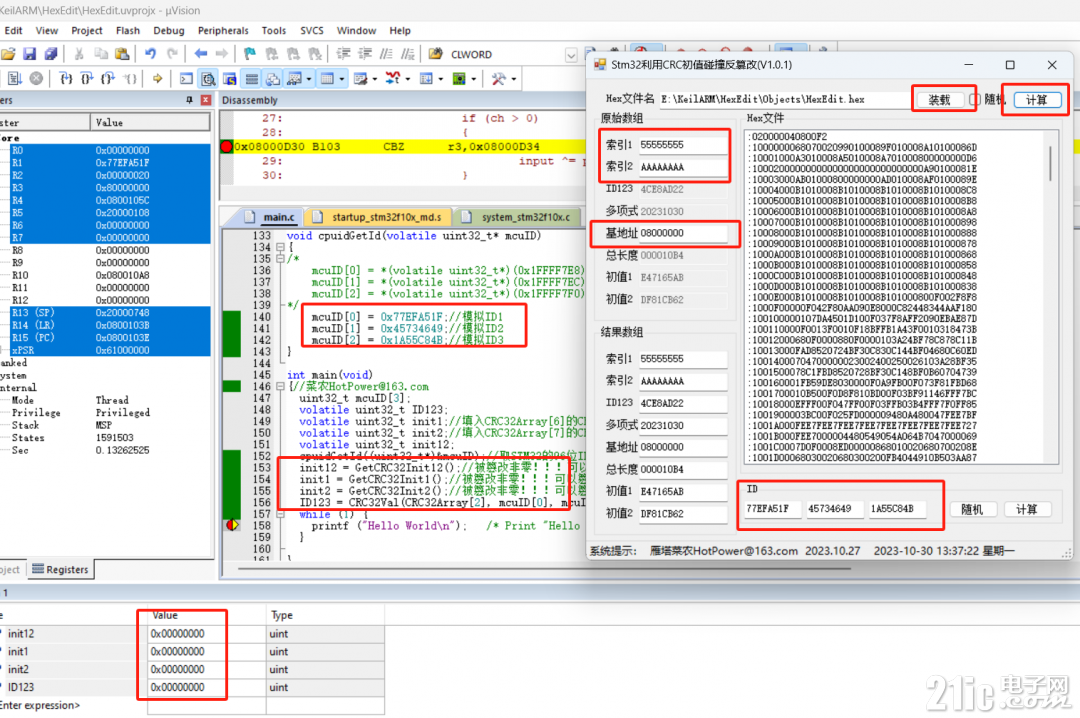Click the Open file toolbar icon
The height and width of the screenshot is (718, 1080).
(8, 54)
